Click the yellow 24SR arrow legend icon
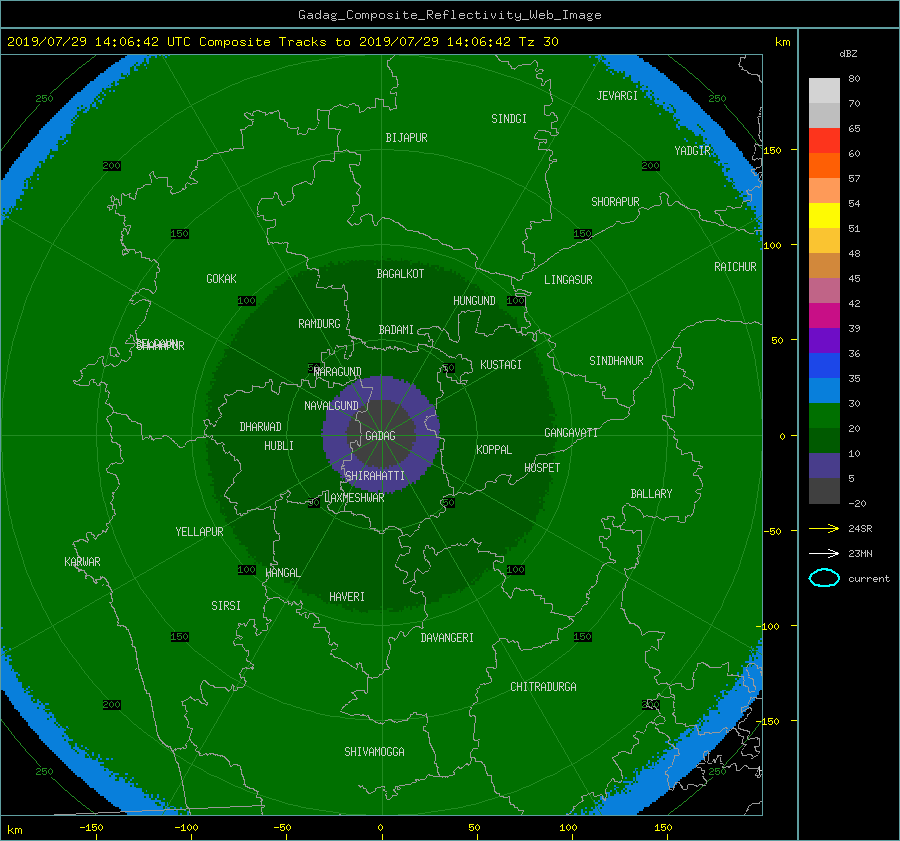Screen dimensions: 900x841 click(x=824, y=529)
